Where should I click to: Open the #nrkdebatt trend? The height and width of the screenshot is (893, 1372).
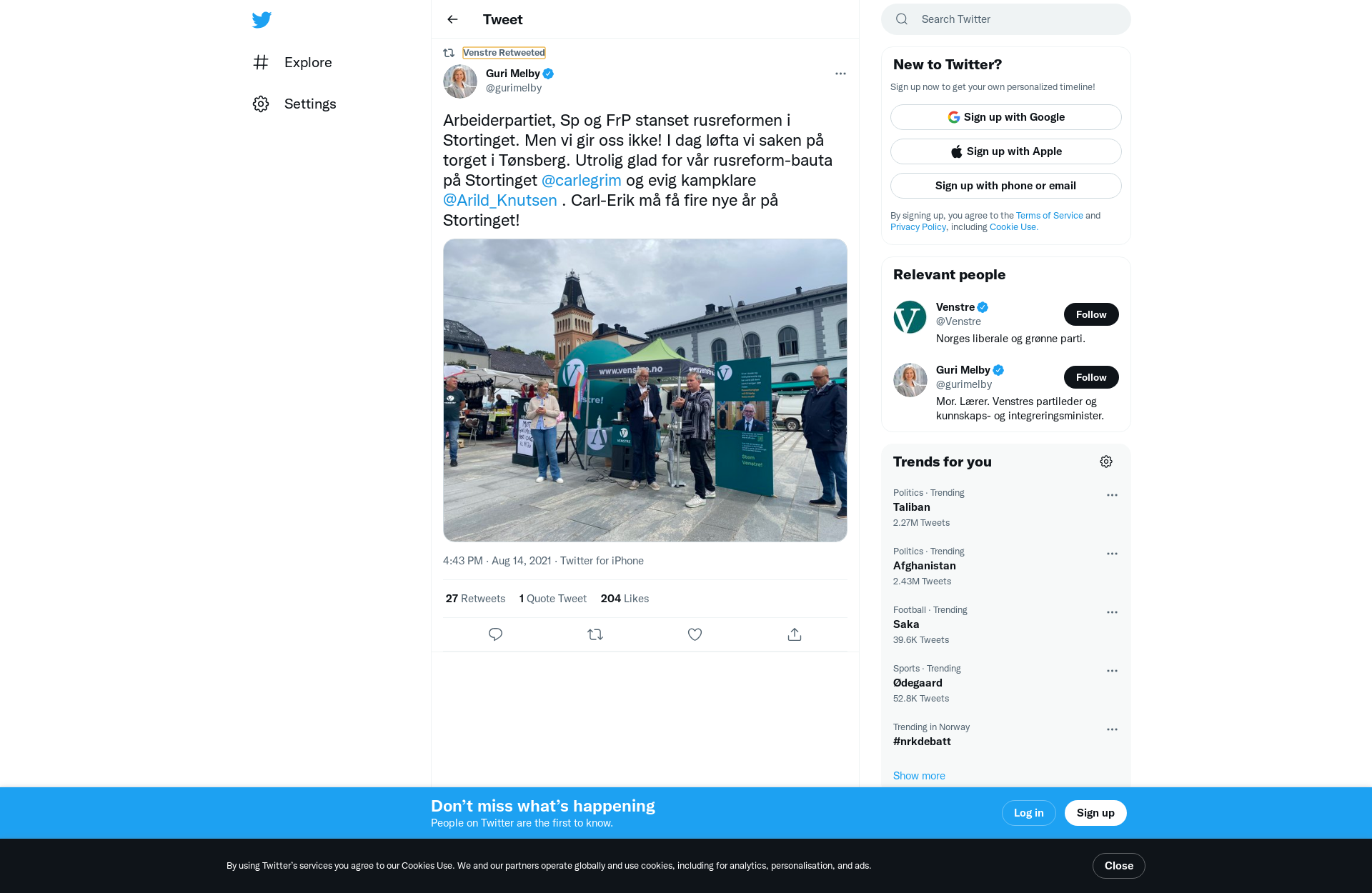click(x=922, y=742)
